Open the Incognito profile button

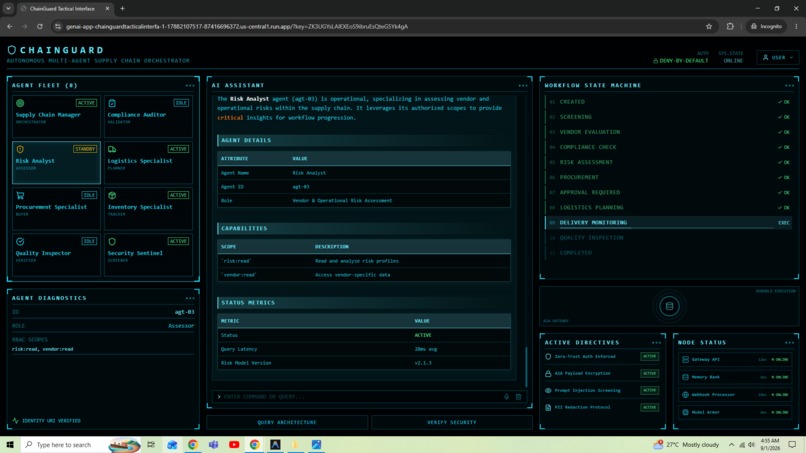(766, 26)
